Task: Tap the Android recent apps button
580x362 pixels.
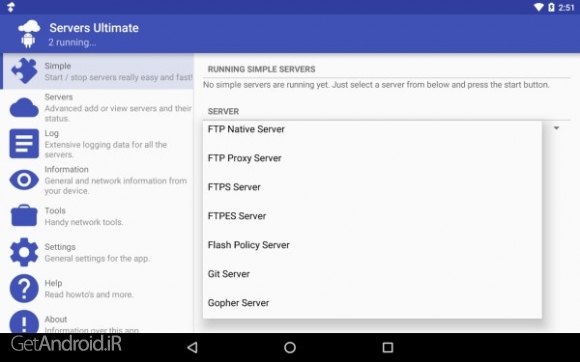Action: [388, 347]
